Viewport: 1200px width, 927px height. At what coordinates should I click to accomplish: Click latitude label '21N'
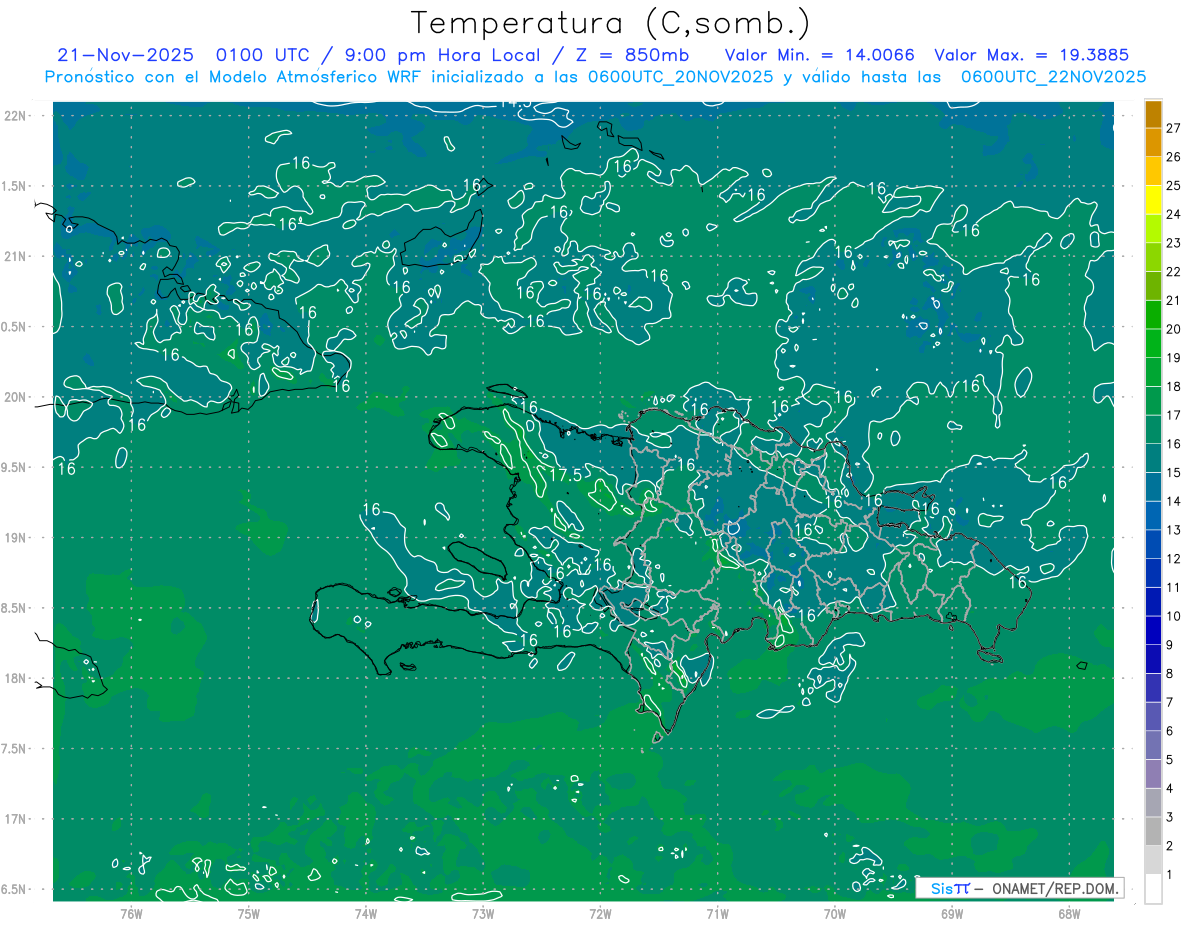click(17, 256)
